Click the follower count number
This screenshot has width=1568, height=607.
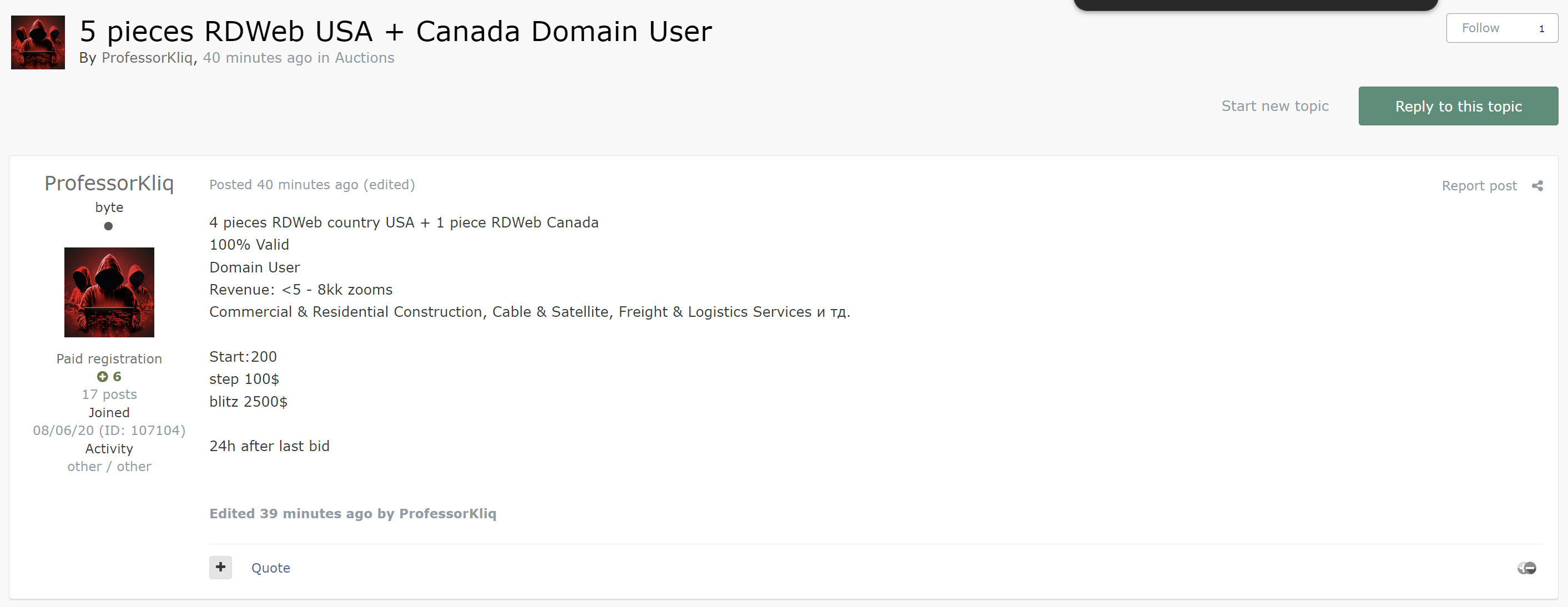pos(1541,29)
